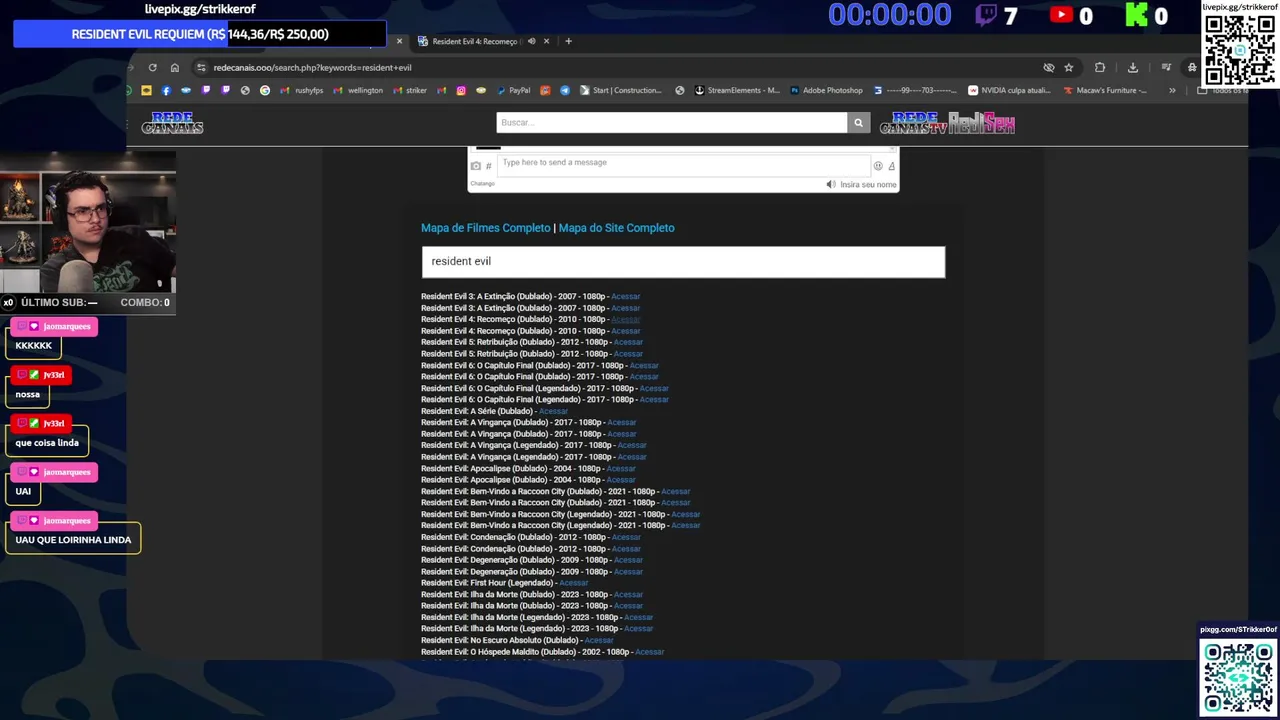Open the RedeCanaisTV logo link
1280x720 pixels.
[913, 123]
